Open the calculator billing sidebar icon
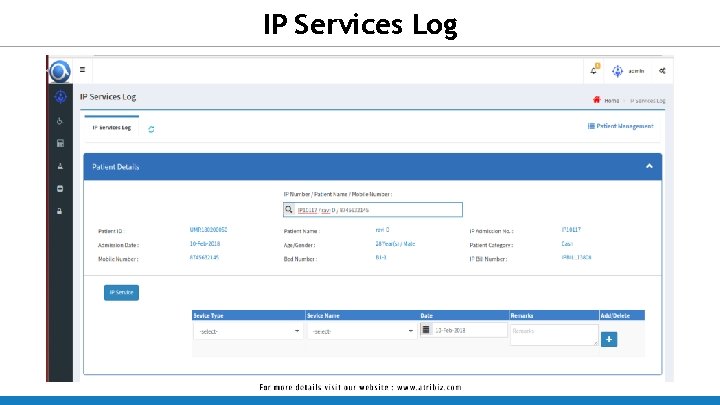This screenshot has height=405, width=720. point(60,143)
